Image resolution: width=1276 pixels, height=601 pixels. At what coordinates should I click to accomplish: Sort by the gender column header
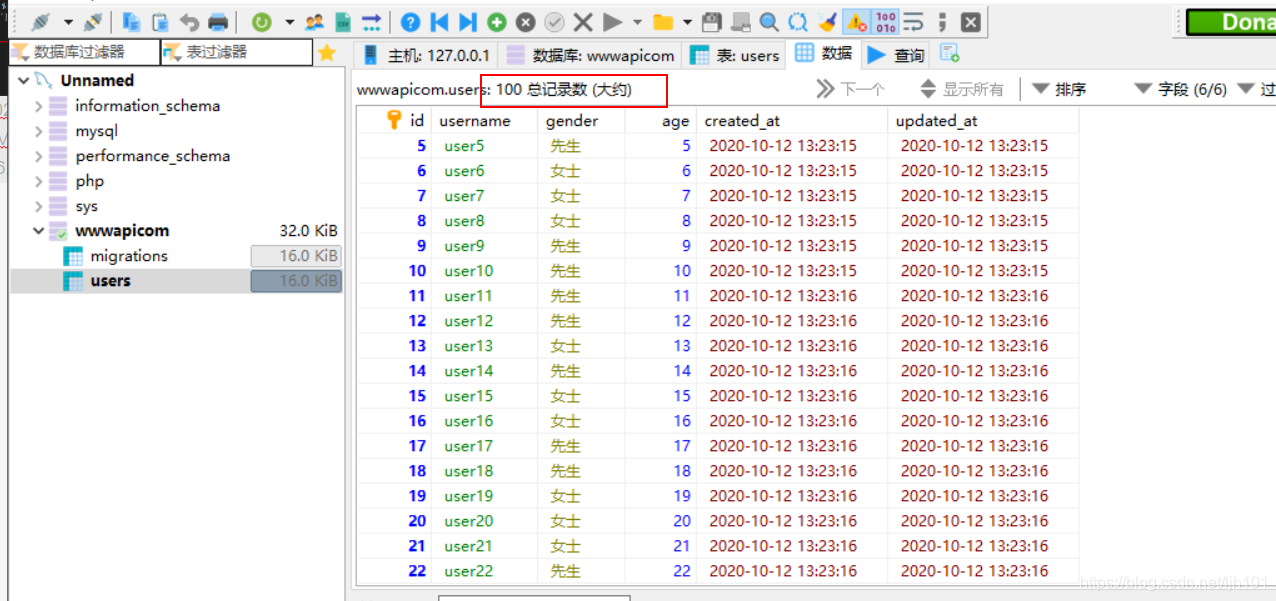pos(581,120)
